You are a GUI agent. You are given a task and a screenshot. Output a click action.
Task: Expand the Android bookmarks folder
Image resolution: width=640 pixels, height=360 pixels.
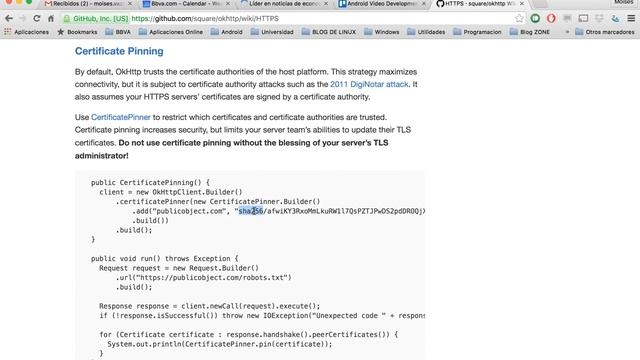[227, 32]
